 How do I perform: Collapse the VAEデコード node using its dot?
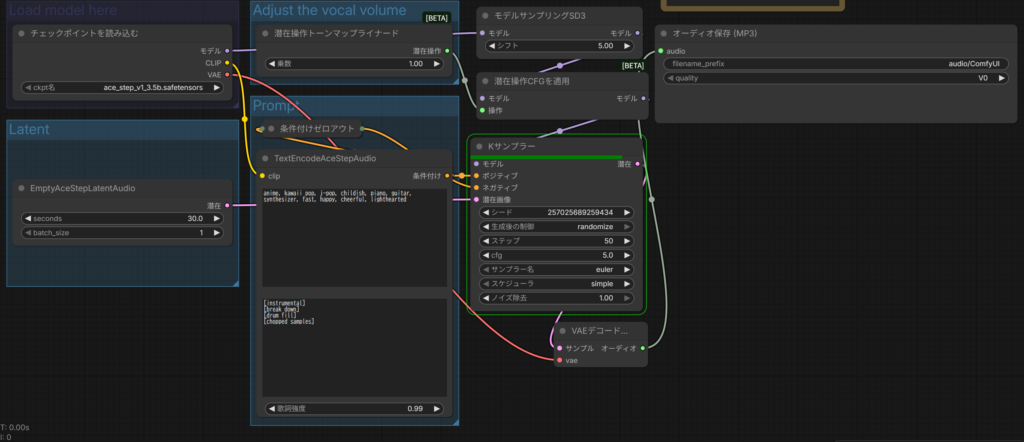562,330
